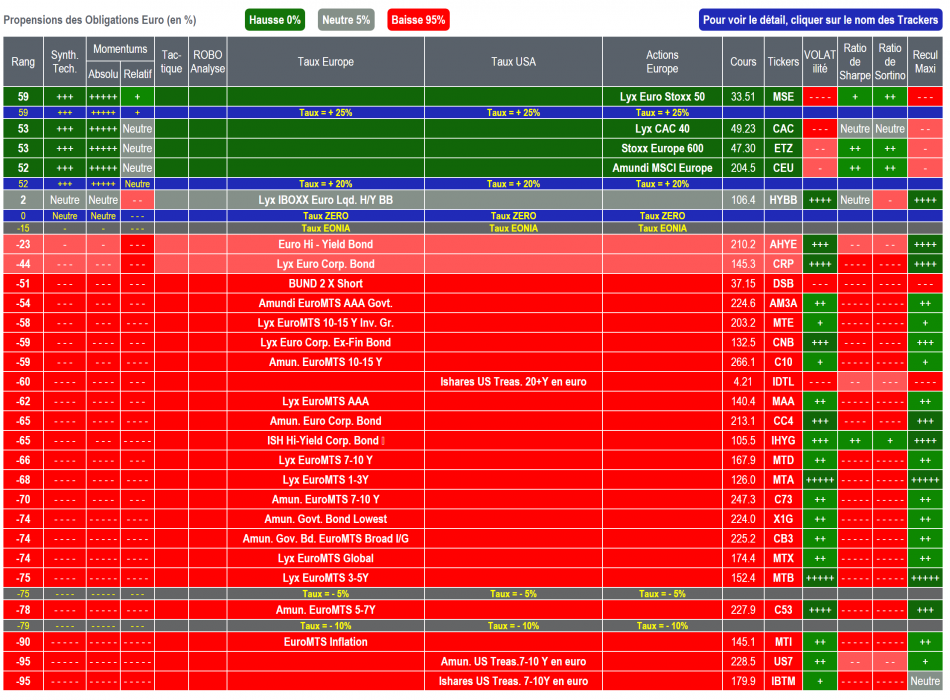
Task: Click the Relatif momentum sub-header
Action: (x=138, y=74)
